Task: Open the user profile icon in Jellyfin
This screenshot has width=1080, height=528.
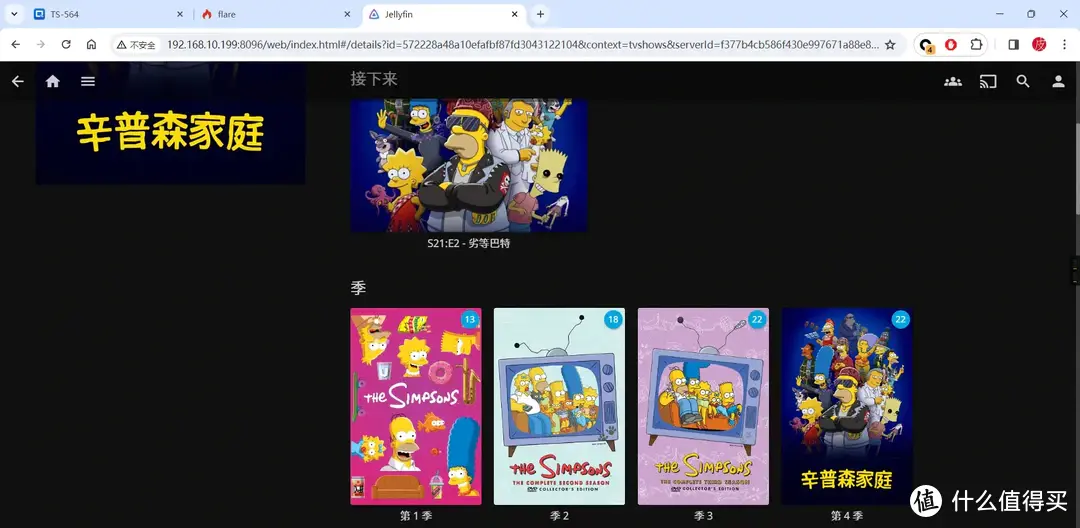Action: [x=1058, y=81]
